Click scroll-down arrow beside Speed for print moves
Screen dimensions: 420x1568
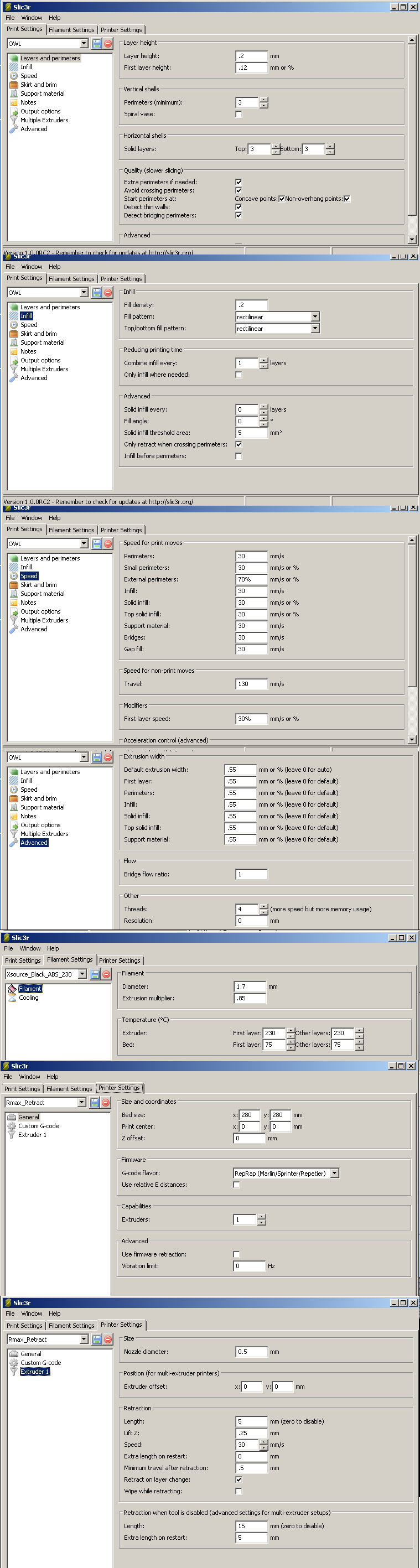tap(412, 740)
